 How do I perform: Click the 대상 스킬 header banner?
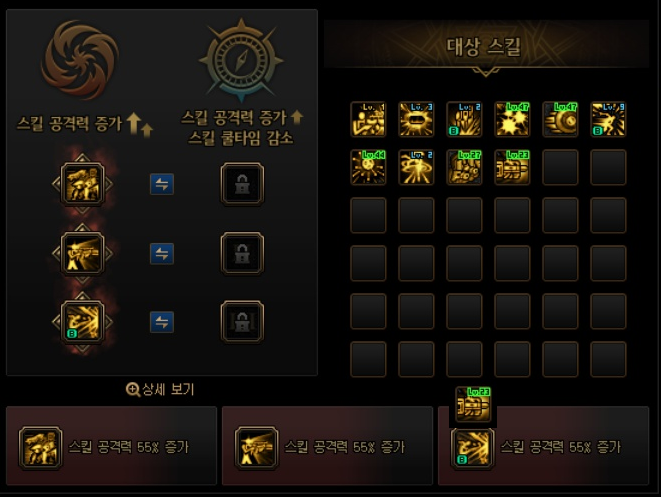[486, 46]
